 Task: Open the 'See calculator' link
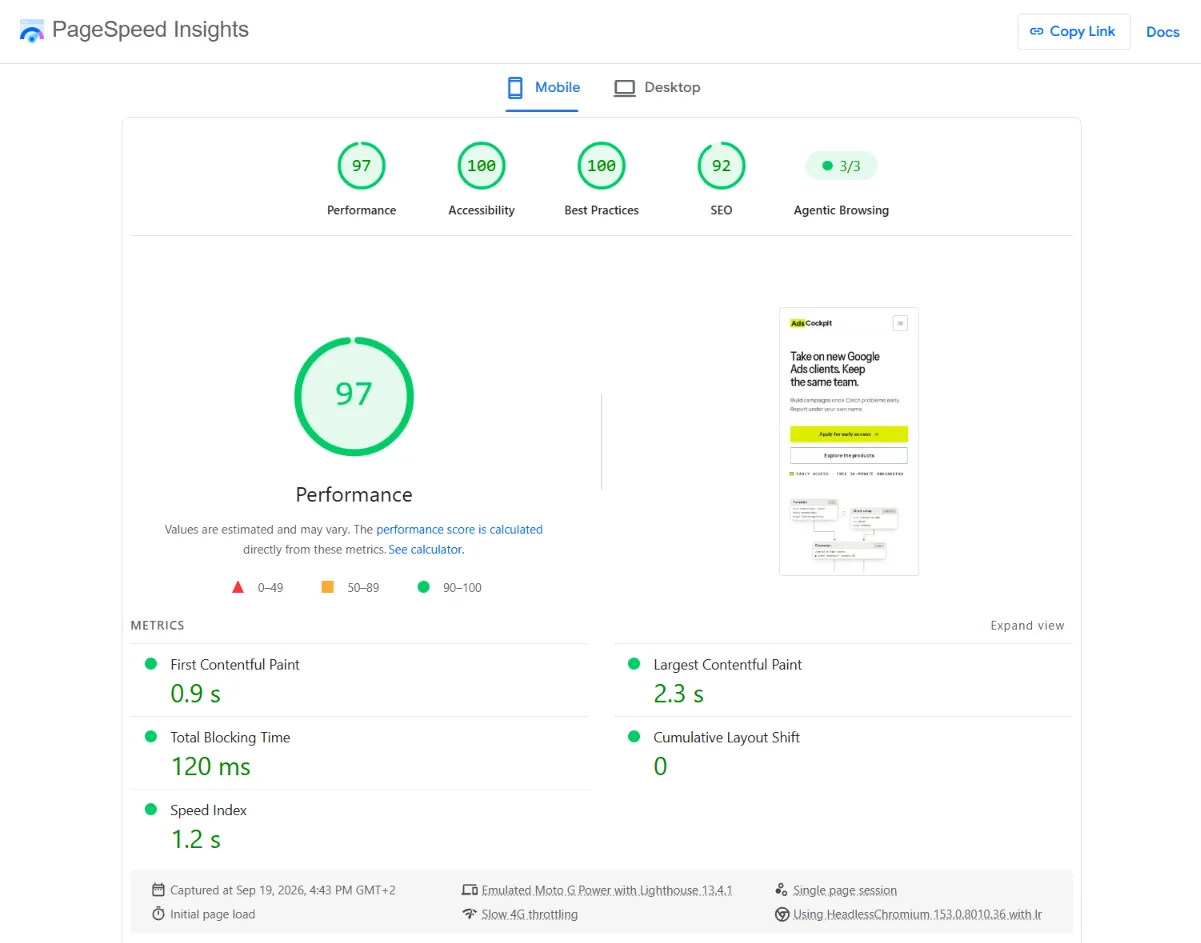[425, 550]
